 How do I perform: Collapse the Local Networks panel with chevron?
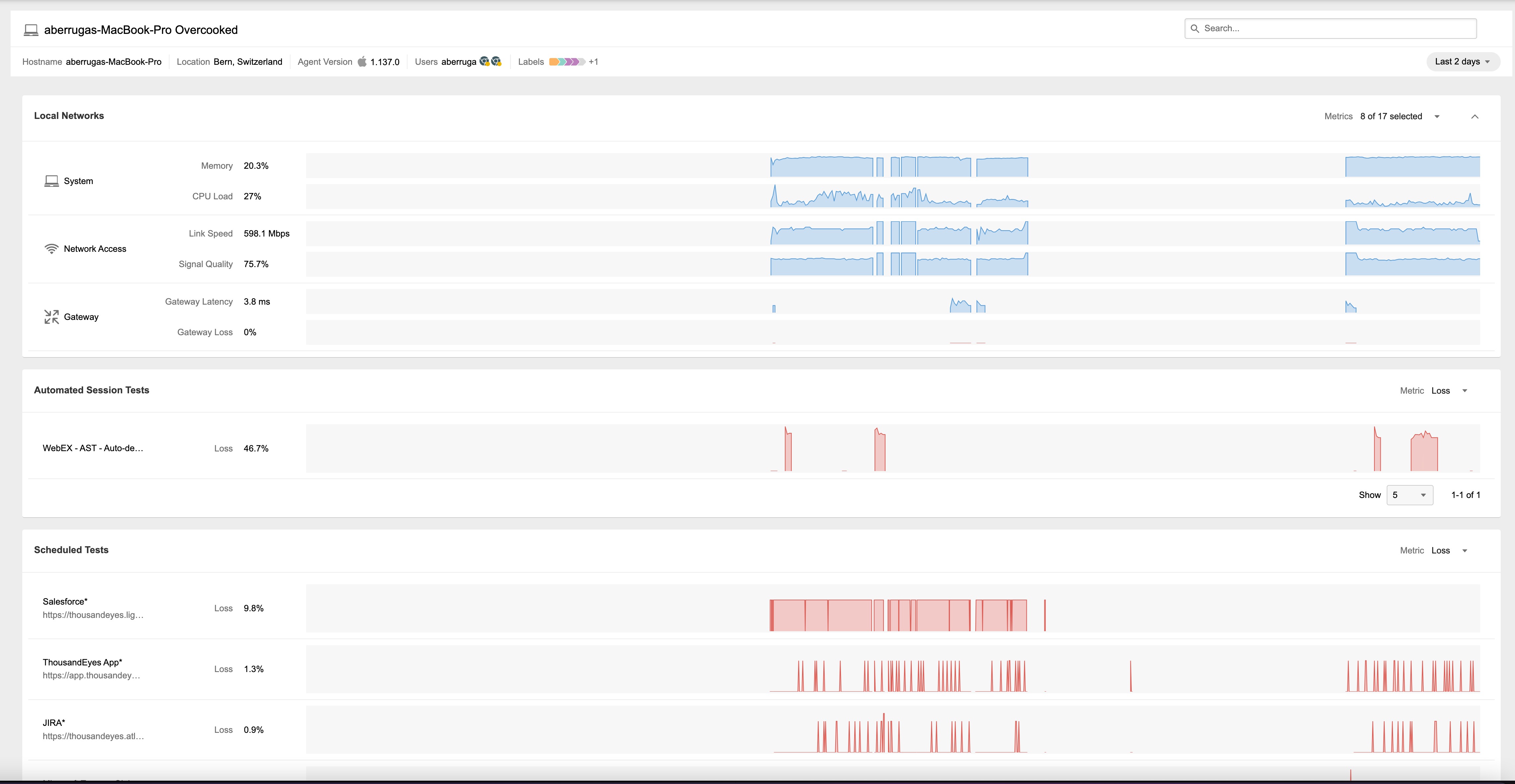pyautogui.click(x=1474, y=116)
